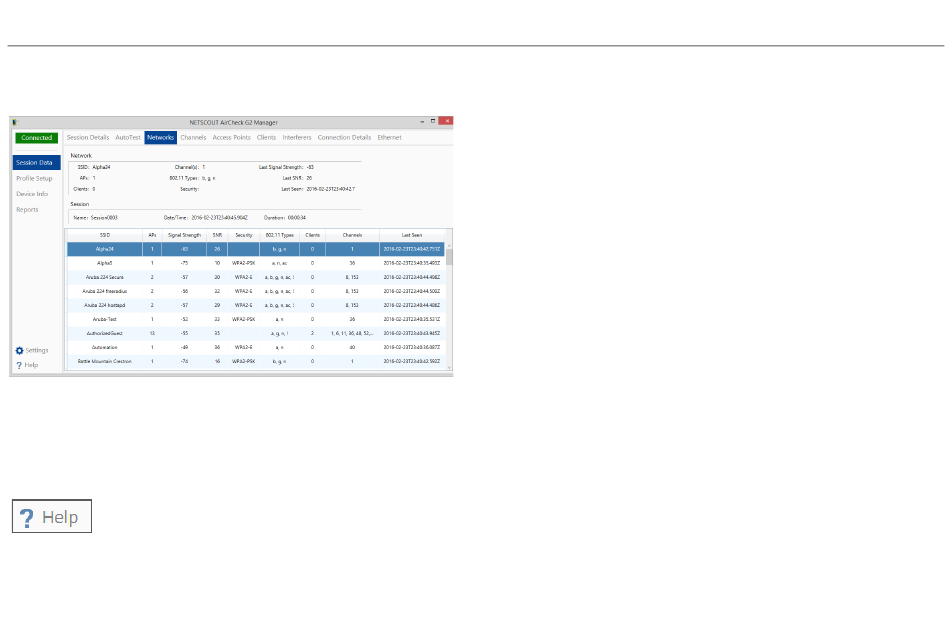Screen dimensions: 950x638
Task: Select the AutoTest tab
Action: click(x=128, y=138)
